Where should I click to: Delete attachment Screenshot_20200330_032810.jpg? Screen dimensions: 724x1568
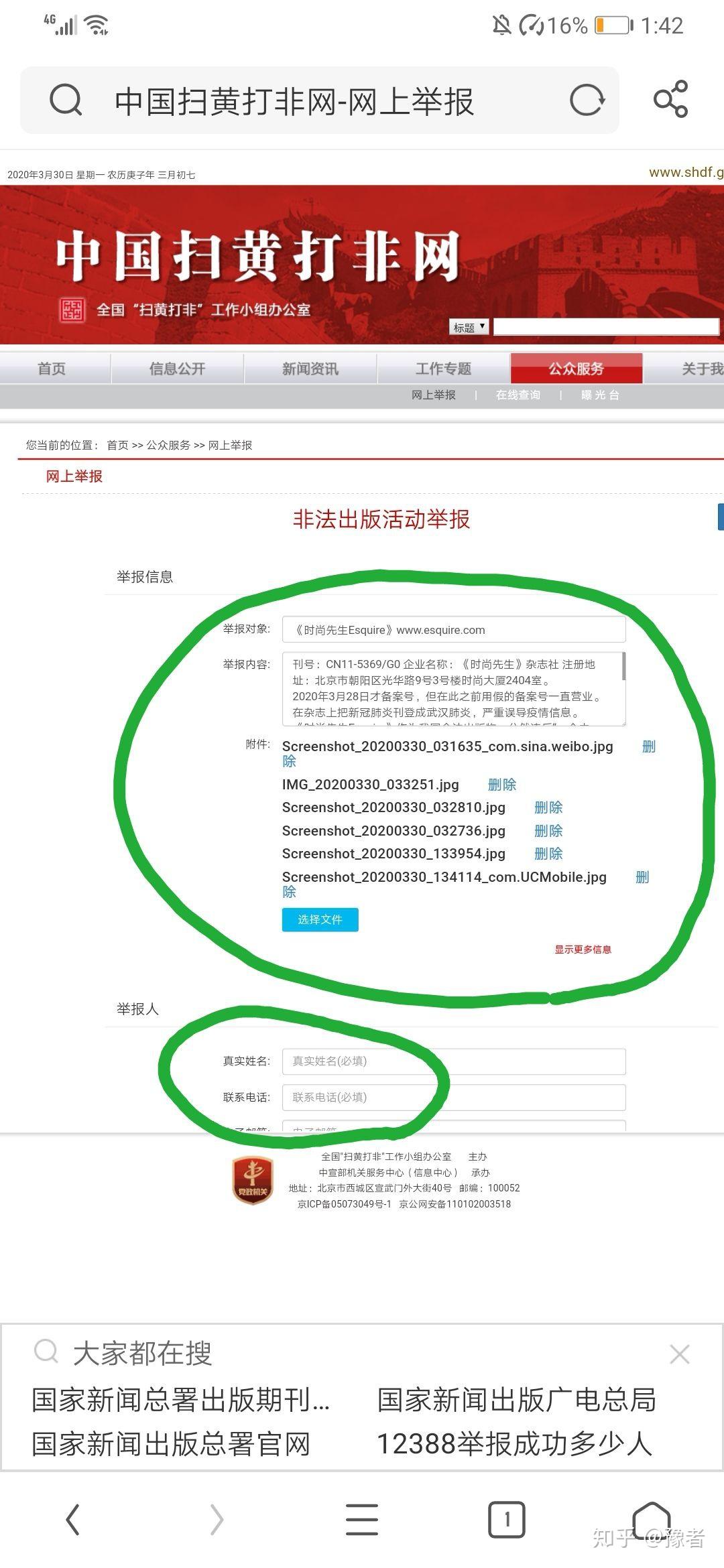coord(548,807)
